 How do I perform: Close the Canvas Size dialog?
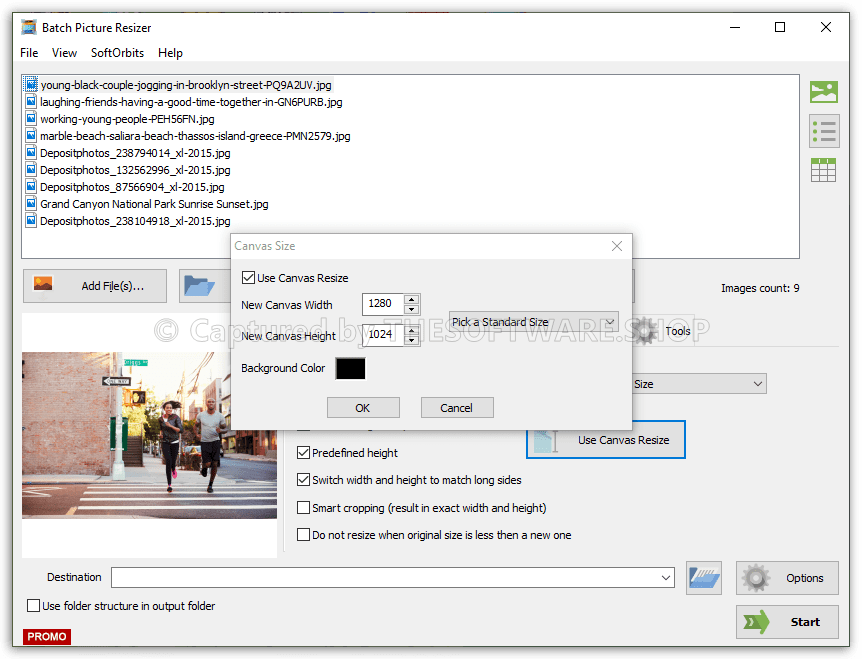tap(617, 246)
